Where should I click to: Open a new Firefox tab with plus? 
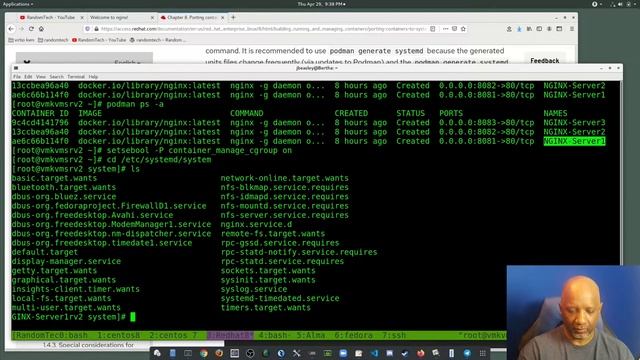coord(233,18)
